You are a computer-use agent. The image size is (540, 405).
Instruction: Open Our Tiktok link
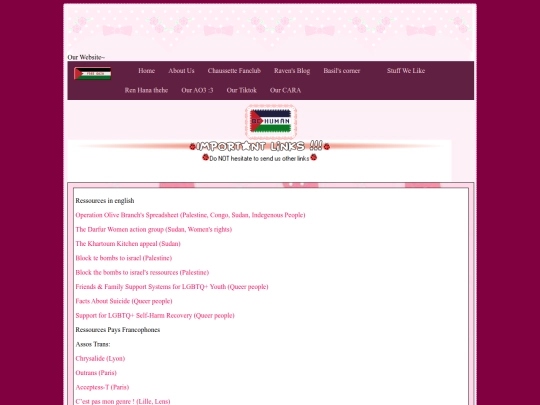pos(241,90)
